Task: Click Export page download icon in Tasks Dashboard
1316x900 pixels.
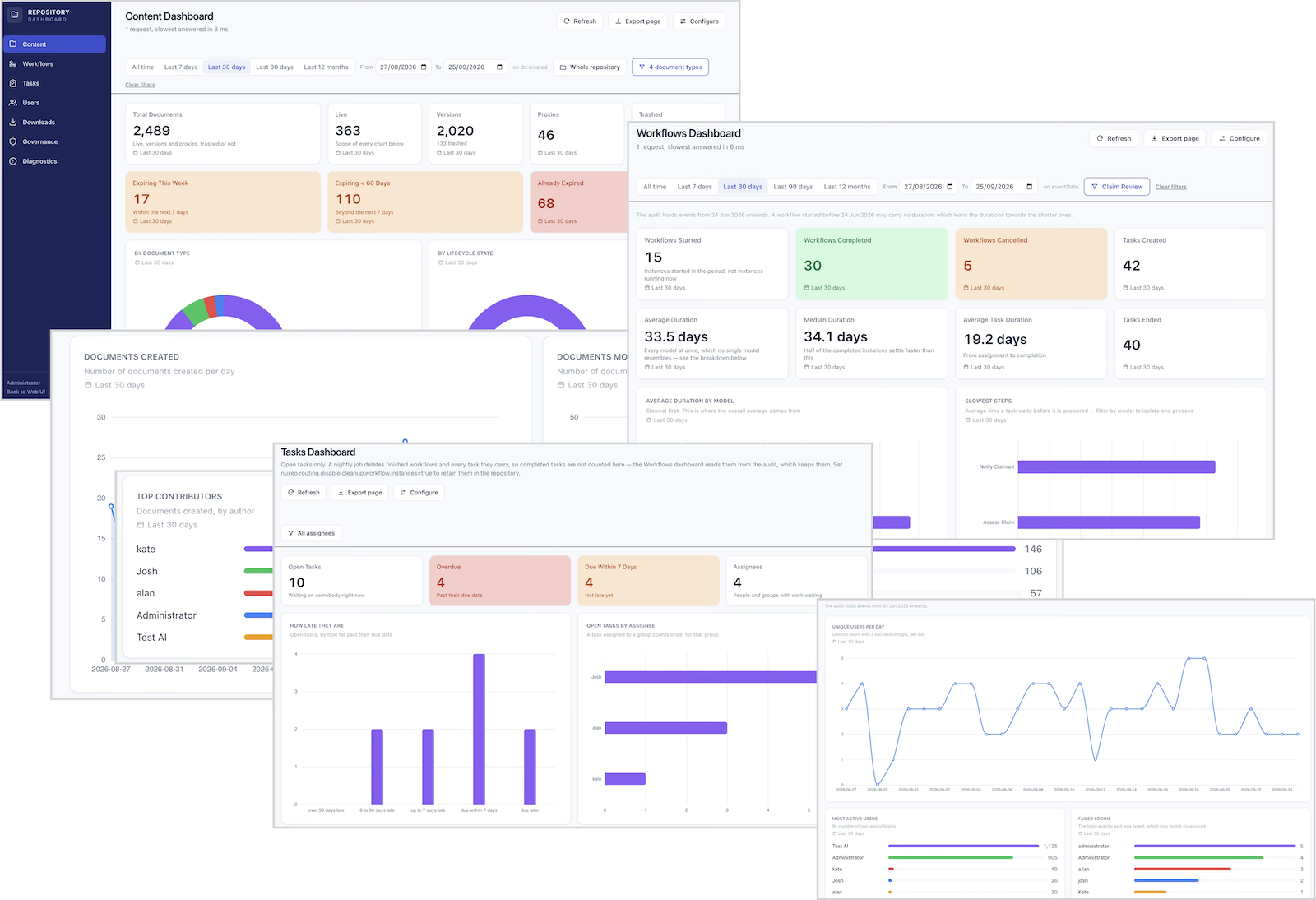Action: [341, 492]
